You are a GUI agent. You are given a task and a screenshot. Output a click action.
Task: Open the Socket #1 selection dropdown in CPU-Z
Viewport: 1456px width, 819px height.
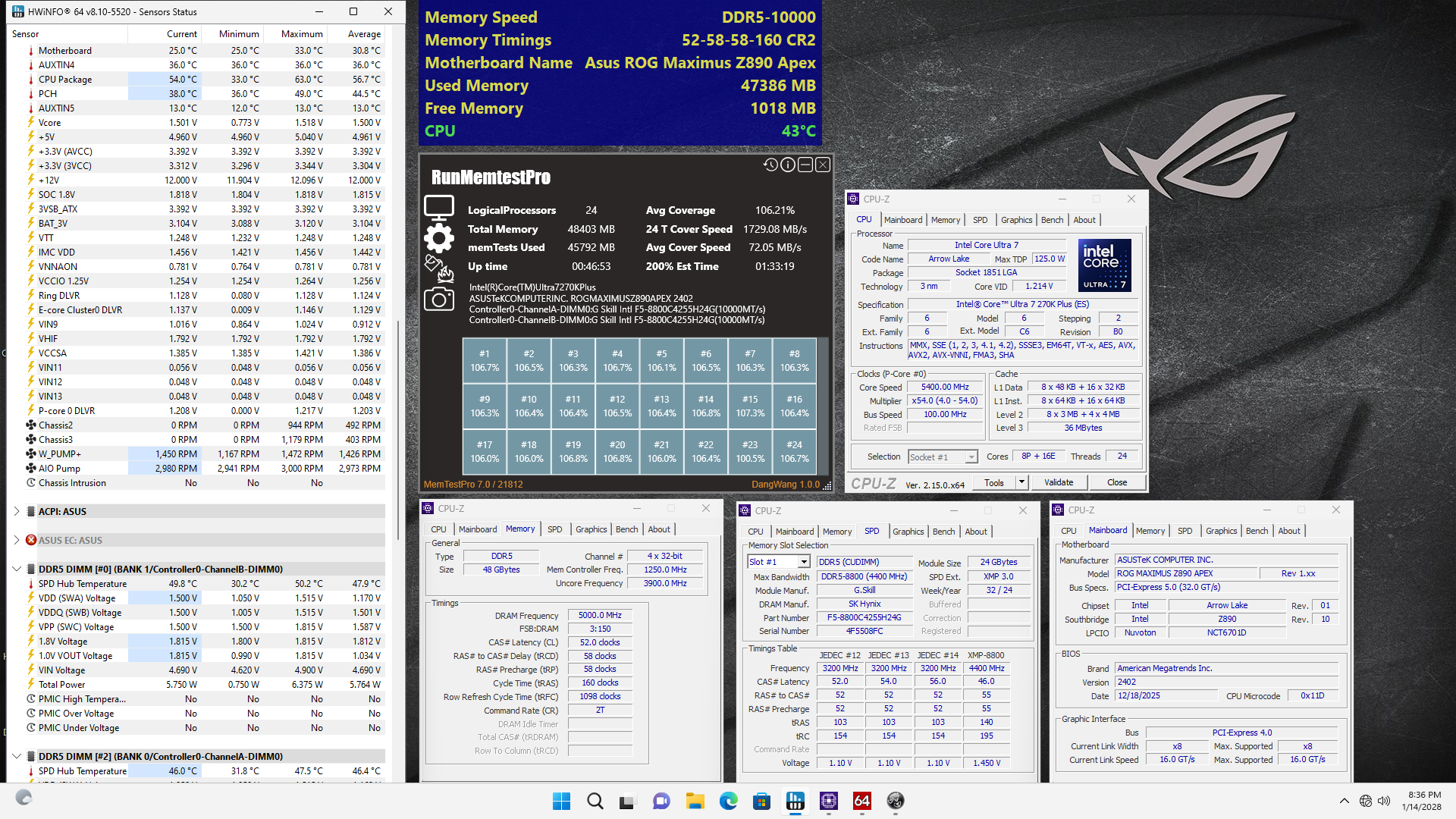coord(972,457)
